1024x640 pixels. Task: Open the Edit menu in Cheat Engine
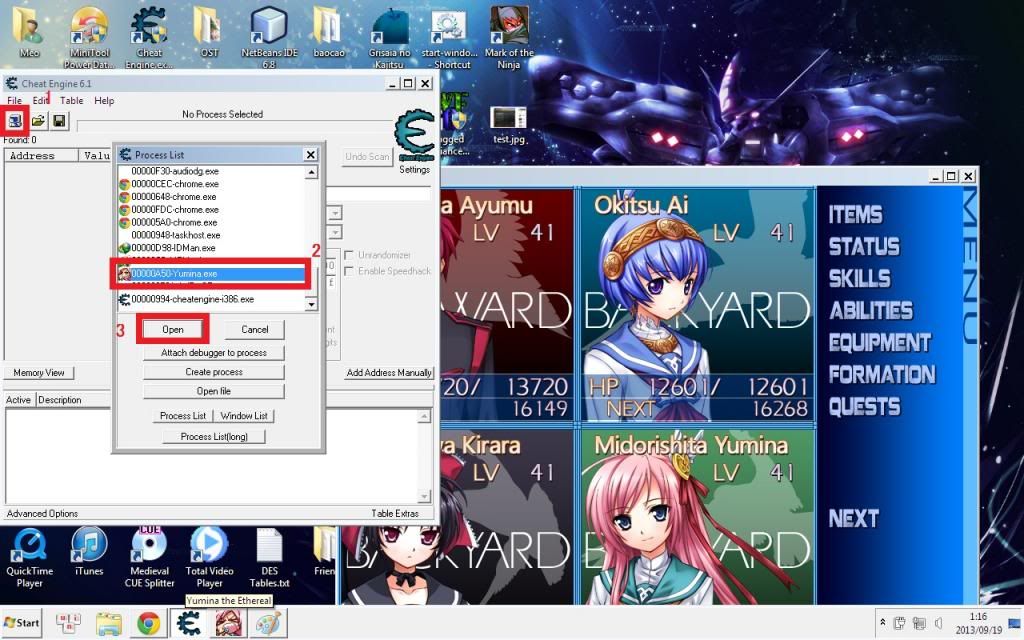point(40,101)
